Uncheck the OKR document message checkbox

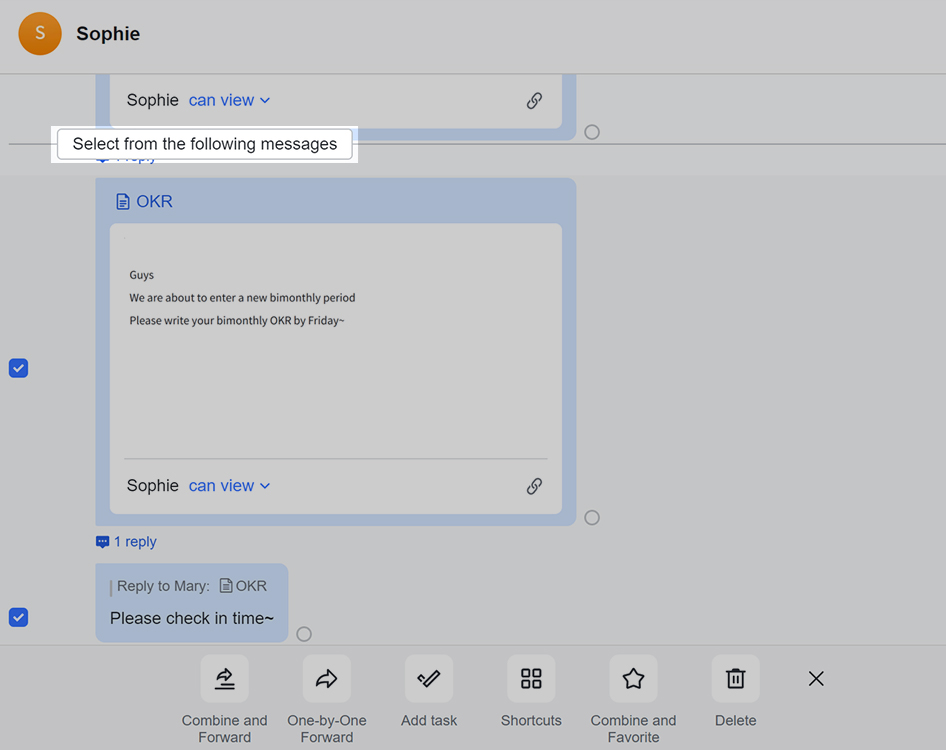coord(18,368)
